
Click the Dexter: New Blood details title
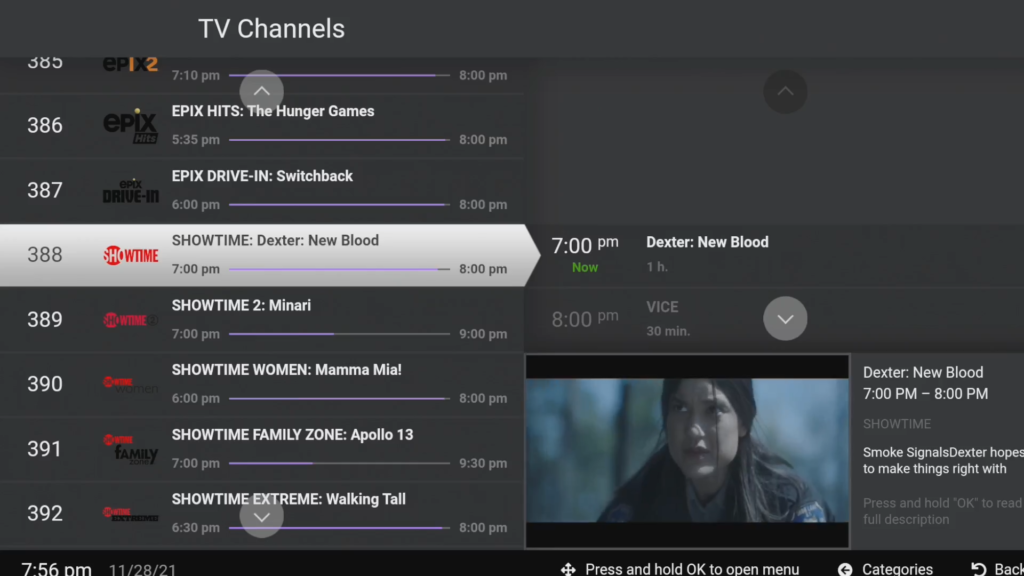pyautogui.click(x=923, y=372)
